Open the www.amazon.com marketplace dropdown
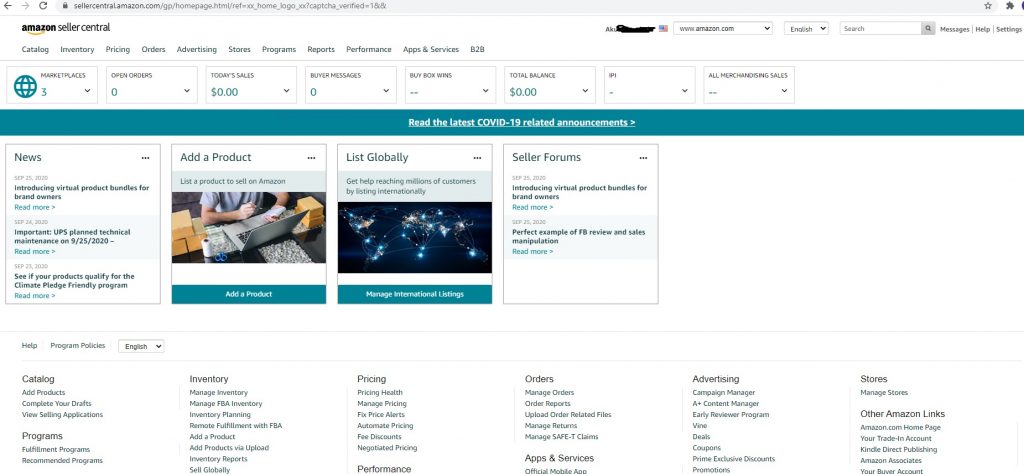Image resolution: width=1024 pixels, height=474 pixels. click(723, 29)
